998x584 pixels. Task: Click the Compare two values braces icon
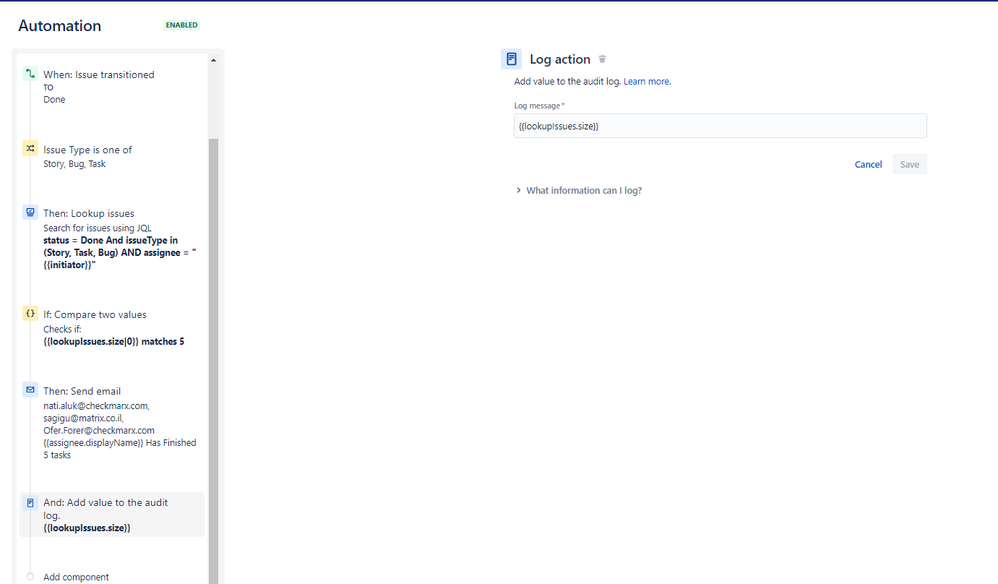tap(30, 313)
